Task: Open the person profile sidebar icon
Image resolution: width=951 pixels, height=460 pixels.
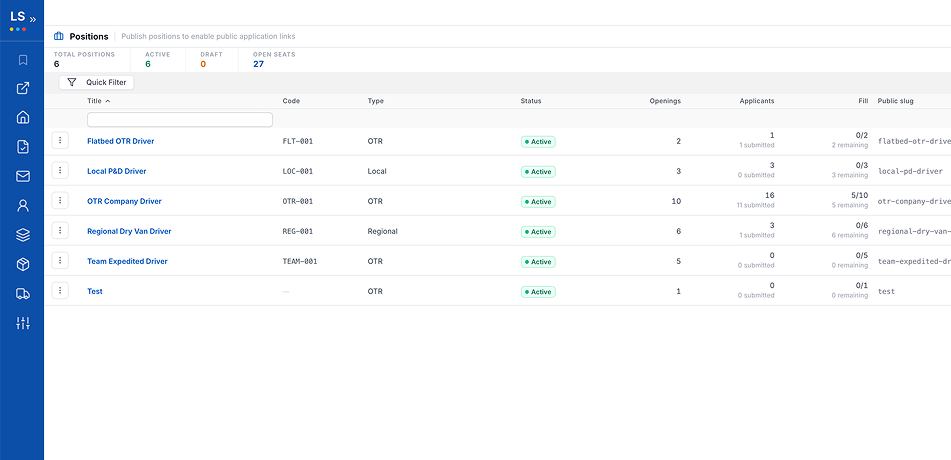Action: pos(22,206)
